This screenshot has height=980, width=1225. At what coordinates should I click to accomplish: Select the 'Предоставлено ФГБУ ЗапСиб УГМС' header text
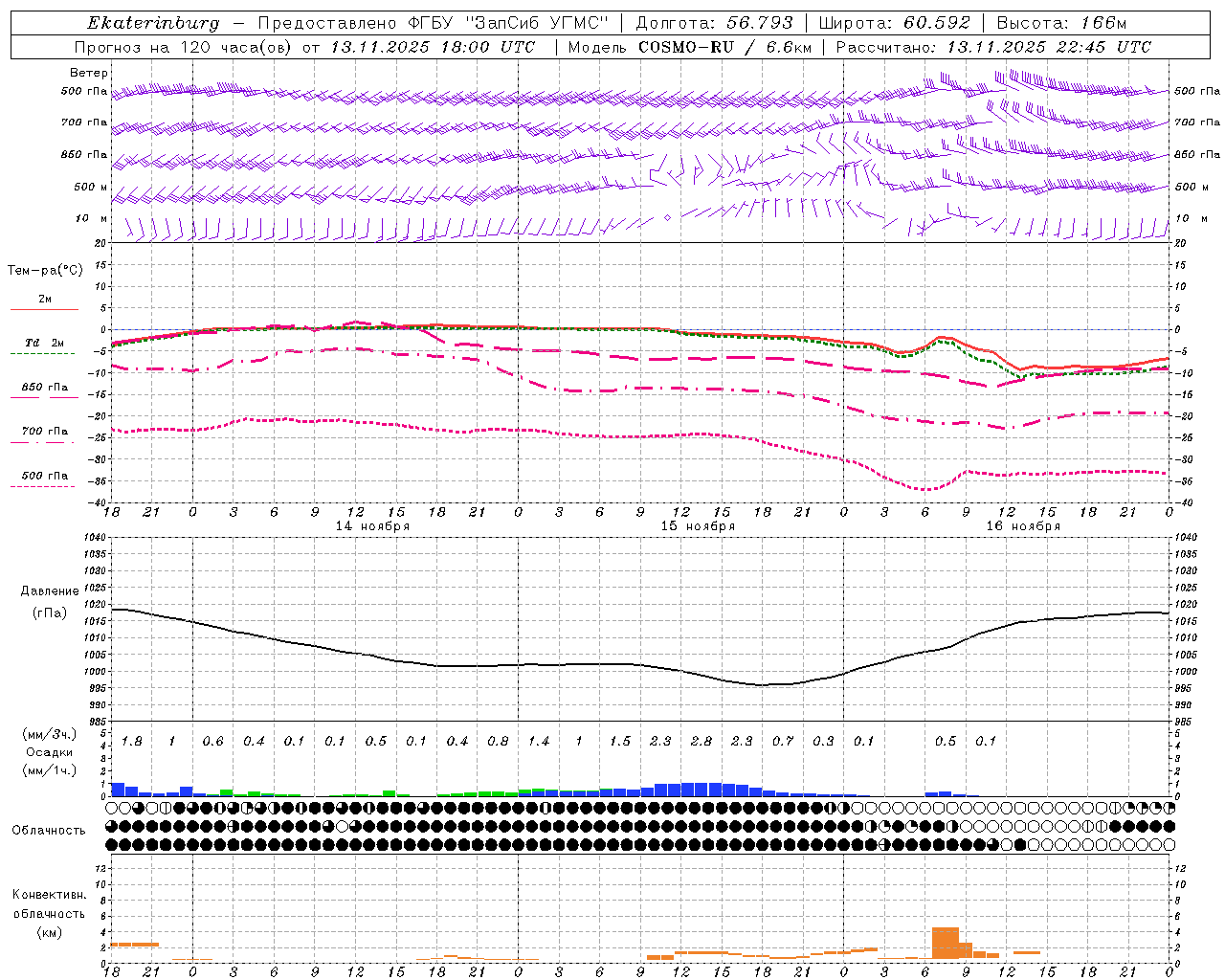[434, 23]
